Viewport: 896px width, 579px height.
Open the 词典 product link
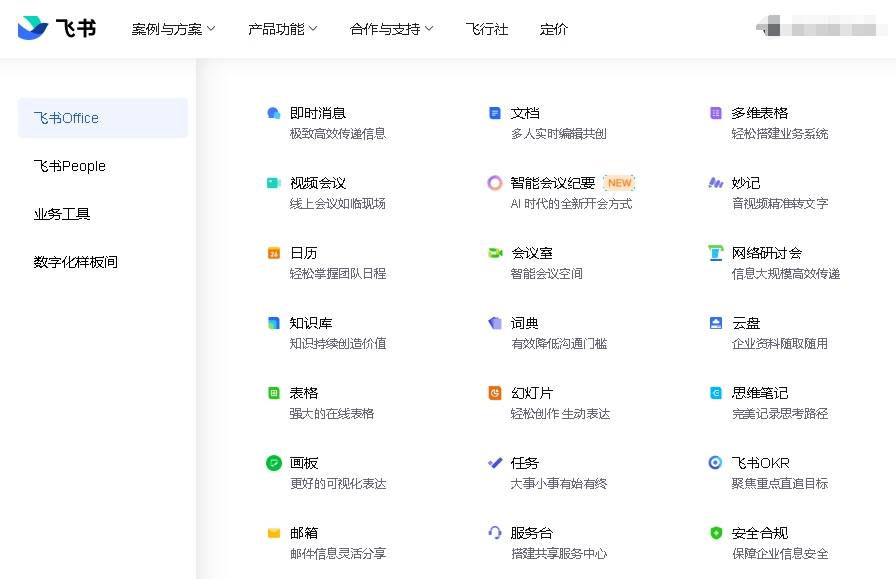tap(525, 323)
